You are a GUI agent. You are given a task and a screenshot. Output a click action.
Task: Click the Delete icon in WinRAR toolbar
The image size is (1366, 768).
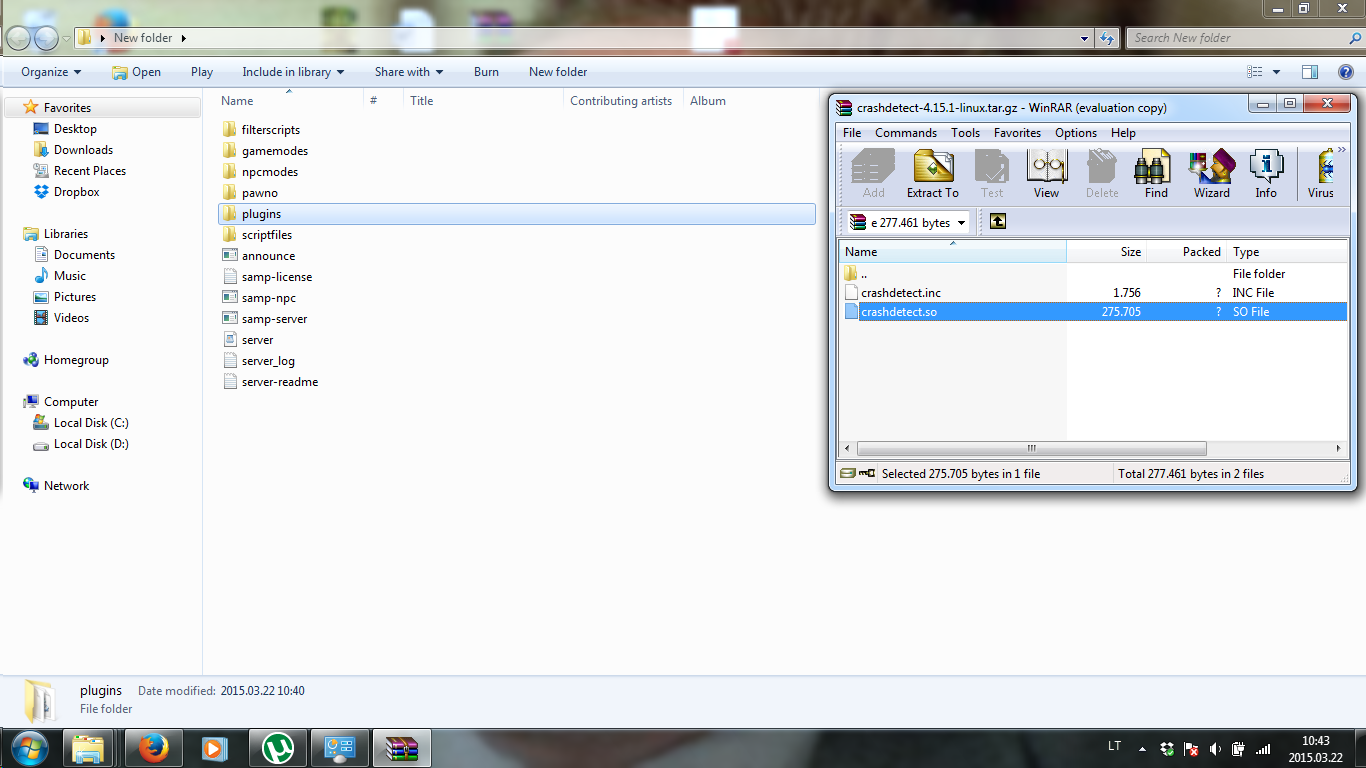click(x=1102, y=173)
